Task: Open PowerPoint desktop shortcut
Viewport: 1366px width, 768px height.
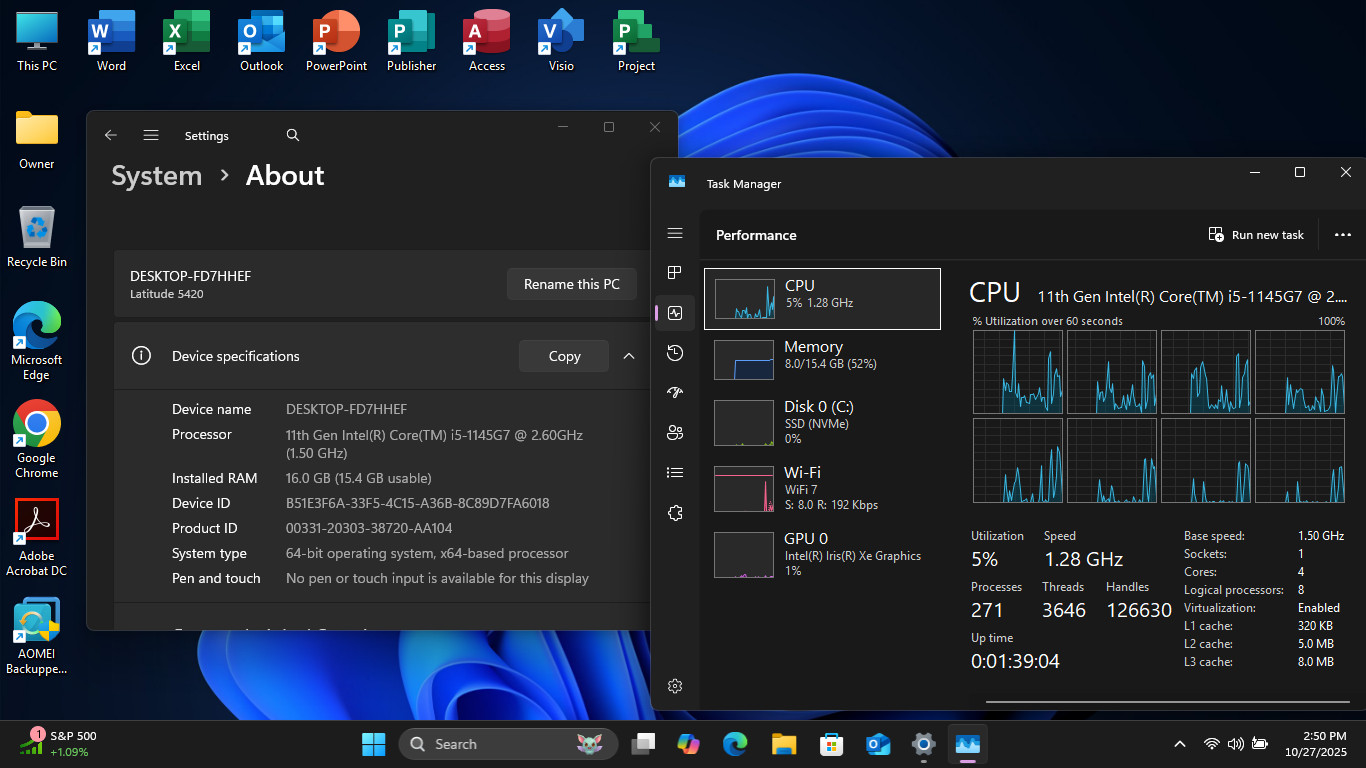Action: tap(336, 41)
